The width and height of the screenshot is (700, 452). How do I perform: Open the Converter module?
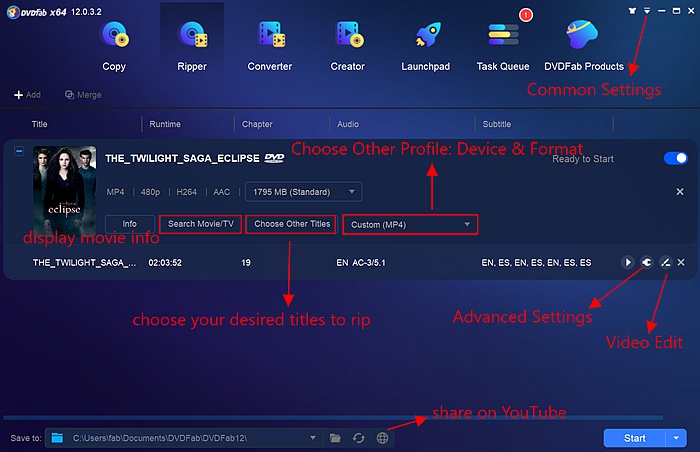click(x=270, y=45)
